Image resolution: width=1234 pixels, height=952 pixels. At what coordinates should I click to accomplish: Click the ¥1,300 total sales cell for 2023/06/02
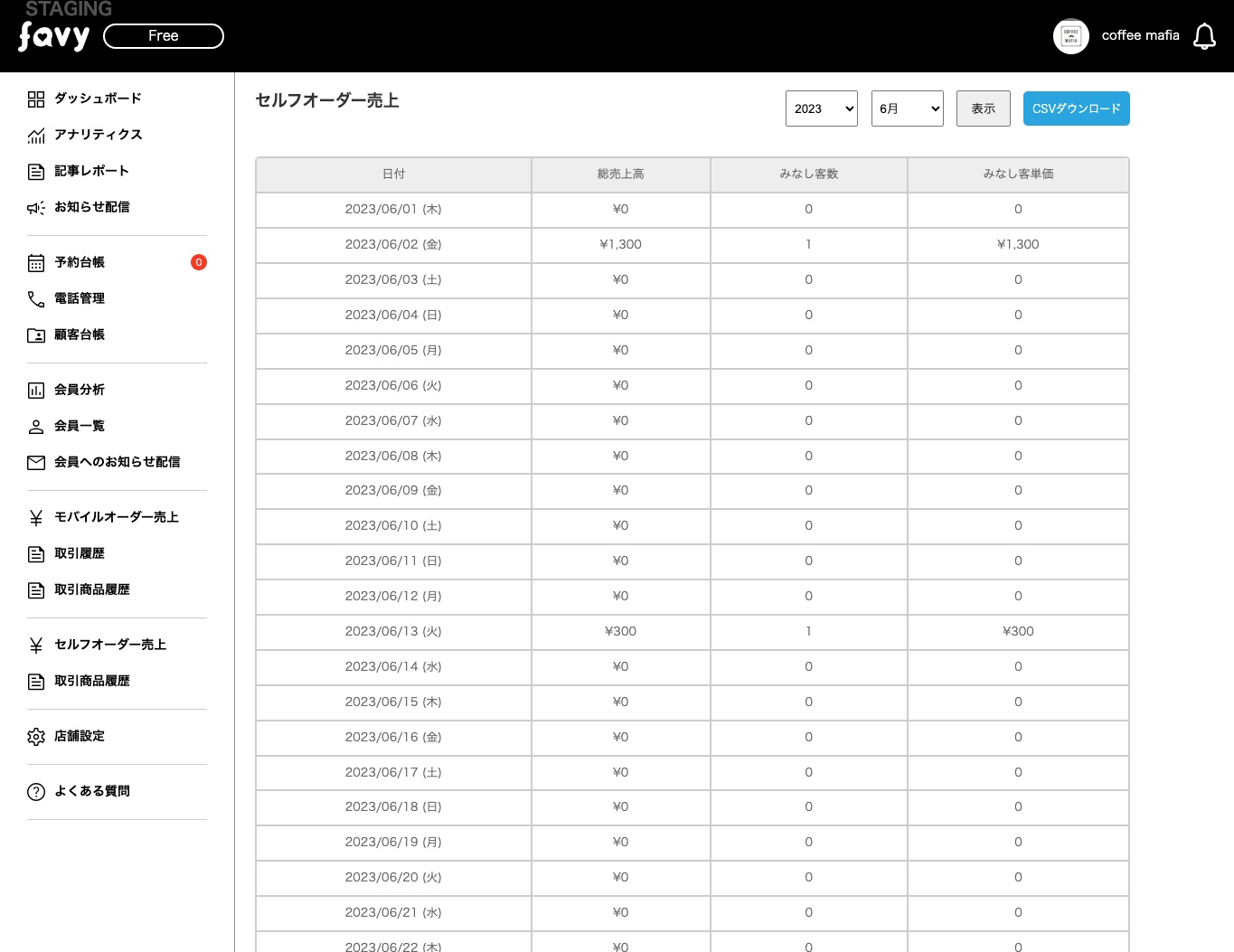(x=621, y=245)
